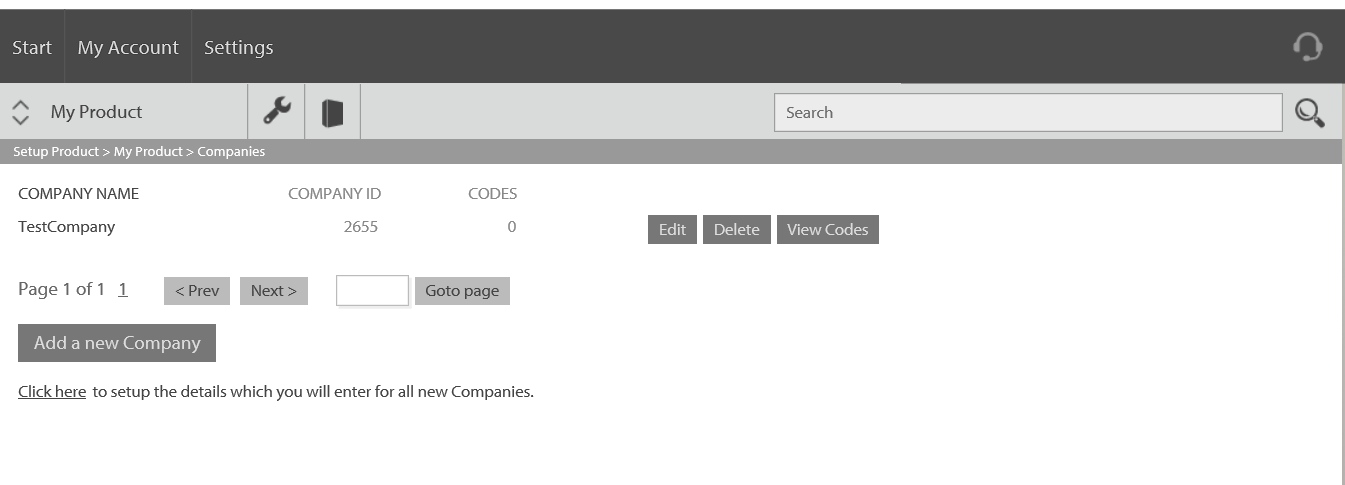Go to the previous page with Prev

click(197, 291)
